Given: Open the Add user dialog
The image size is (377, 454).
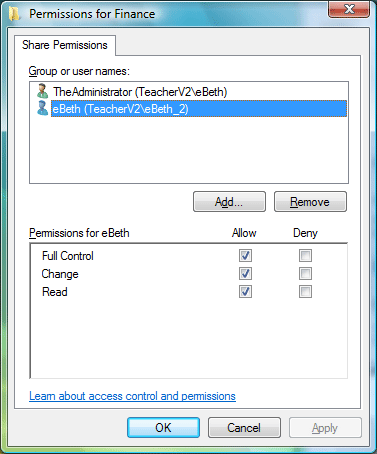Looking at the screenshot, I should 229,202.
